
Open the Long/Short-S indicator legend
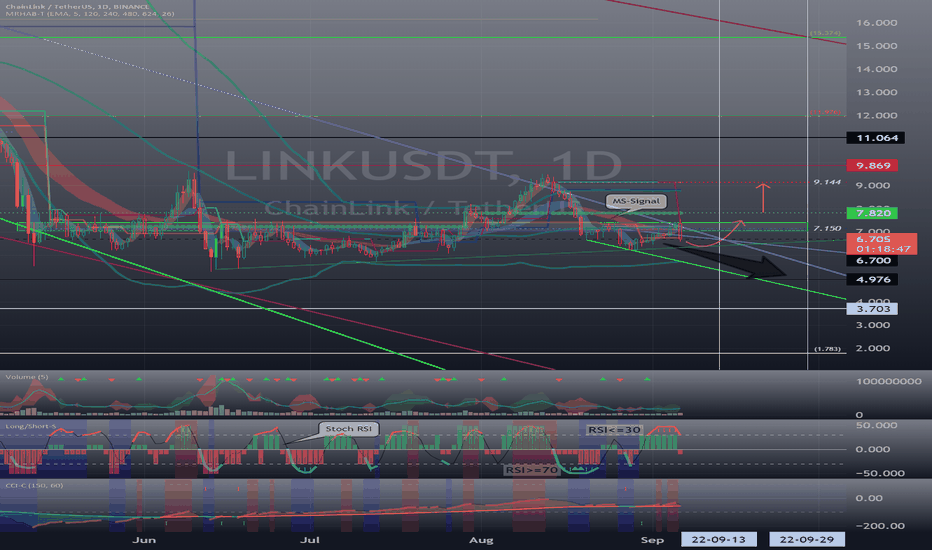pyautogui.click(x=31, y=426)
